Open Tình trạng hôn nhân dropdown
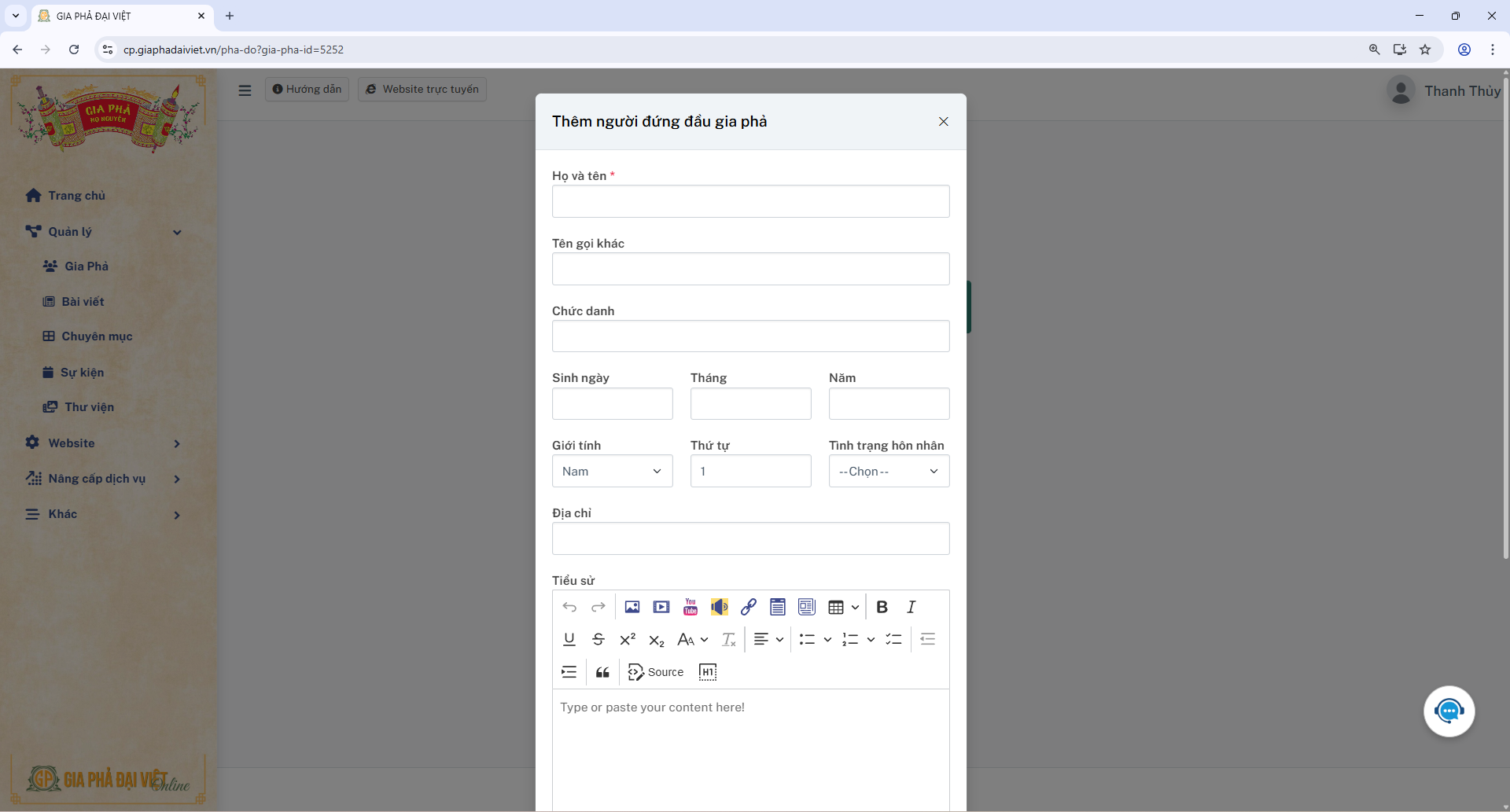Screen dimensions: 1510x812 click(889, 471)
